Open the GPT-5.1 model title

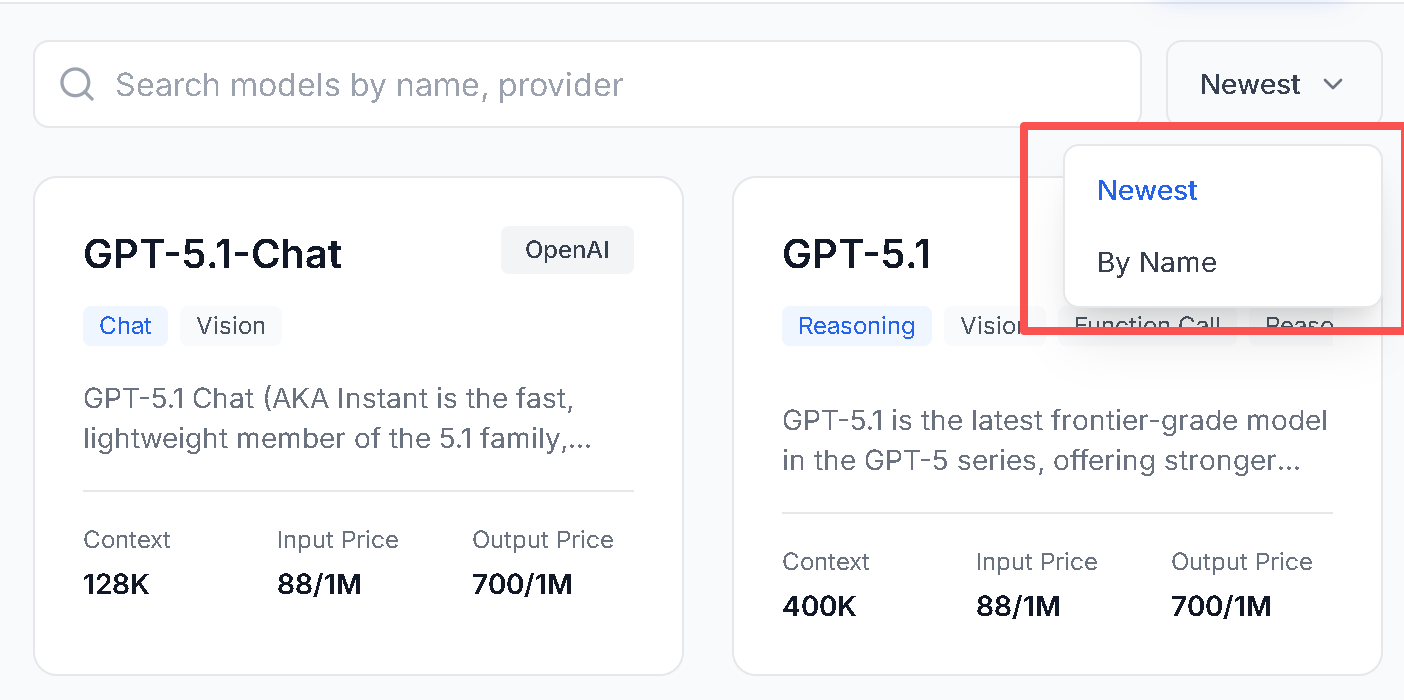(857, 254)
